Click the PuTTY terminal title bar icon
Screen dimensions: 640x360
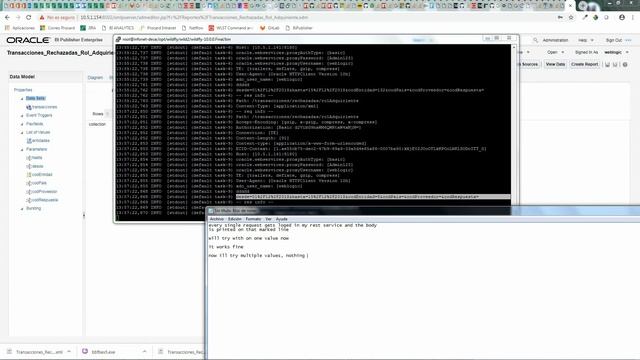pos(118,40)
